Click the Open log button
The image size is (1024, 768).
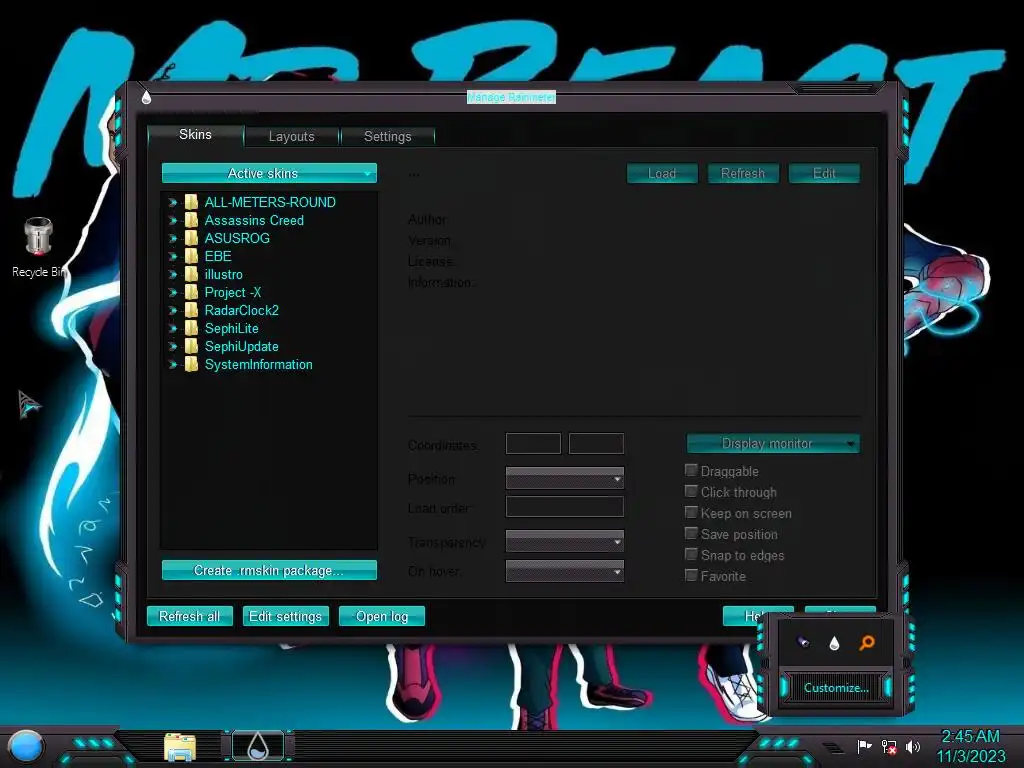pyautogui.click(x=382, y=616)
